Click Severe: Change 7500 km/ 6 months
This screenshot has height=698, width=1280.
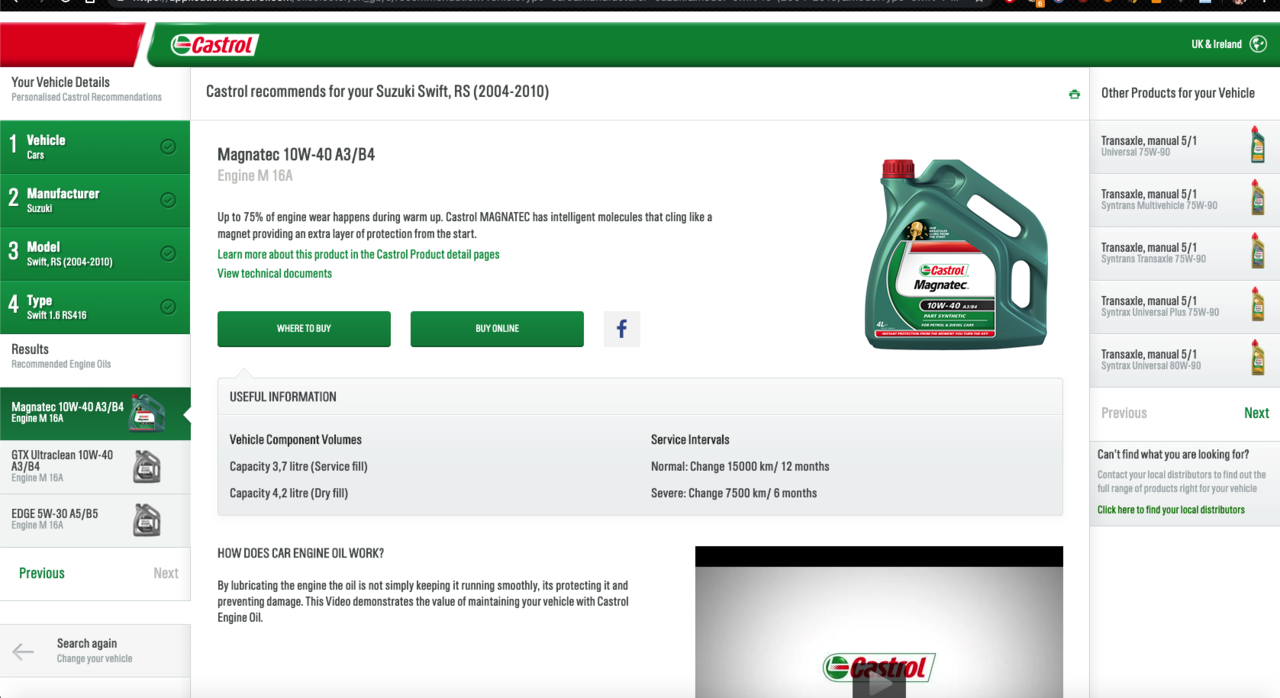[734, 493]
